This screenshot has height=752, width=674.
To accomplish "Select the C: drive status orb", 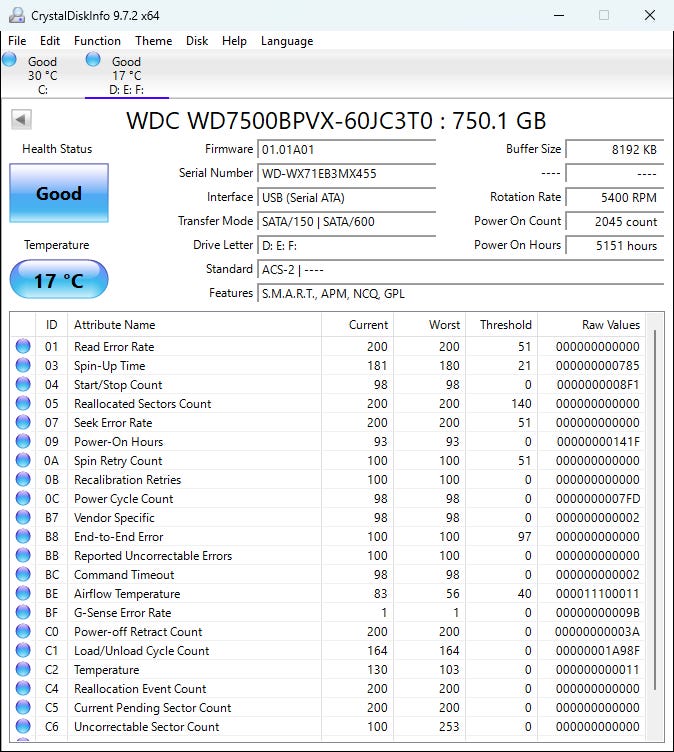I will [x=10, y=60].
